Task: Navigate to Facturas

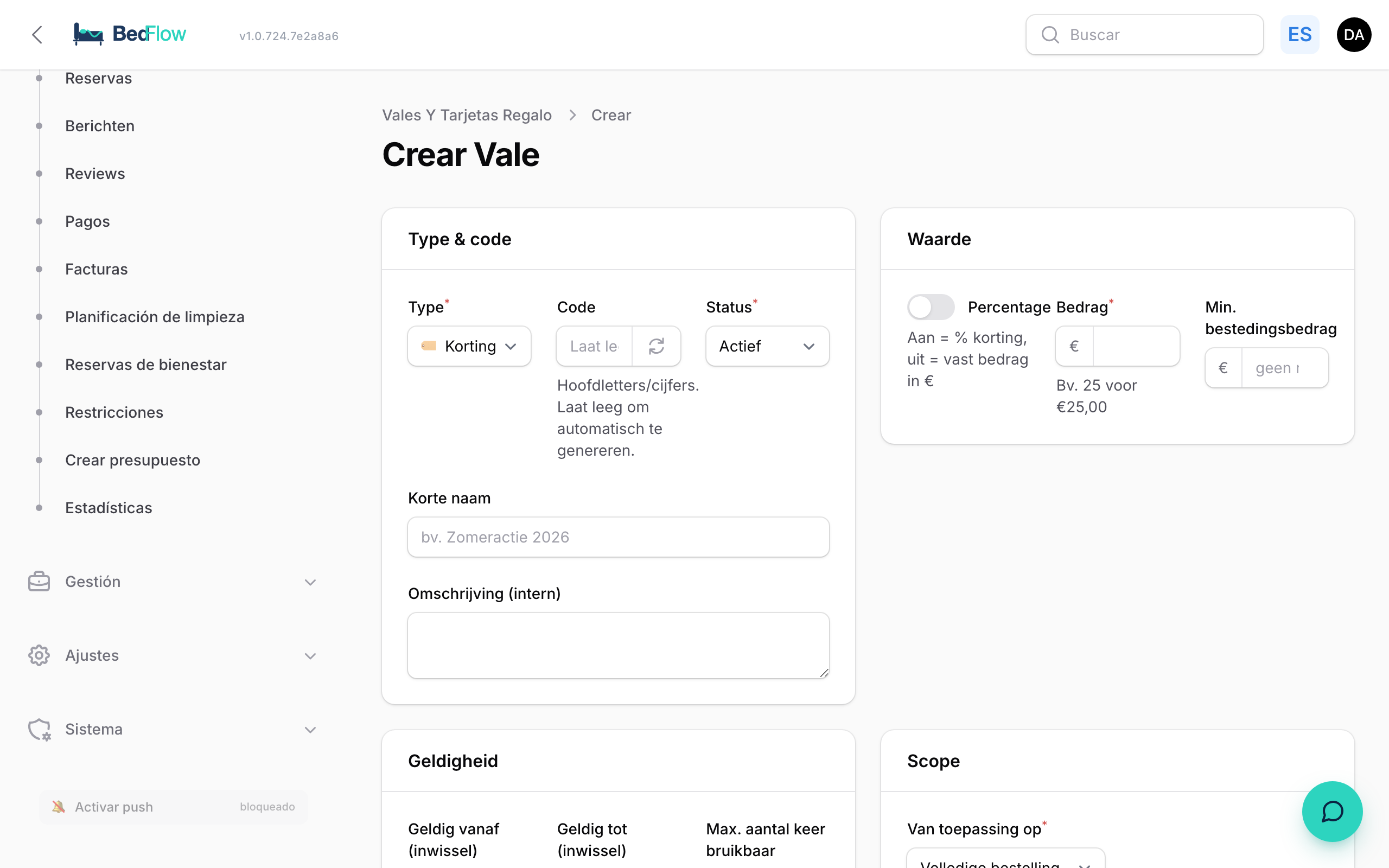Action: pyautogui.click(x=96, y=269)
